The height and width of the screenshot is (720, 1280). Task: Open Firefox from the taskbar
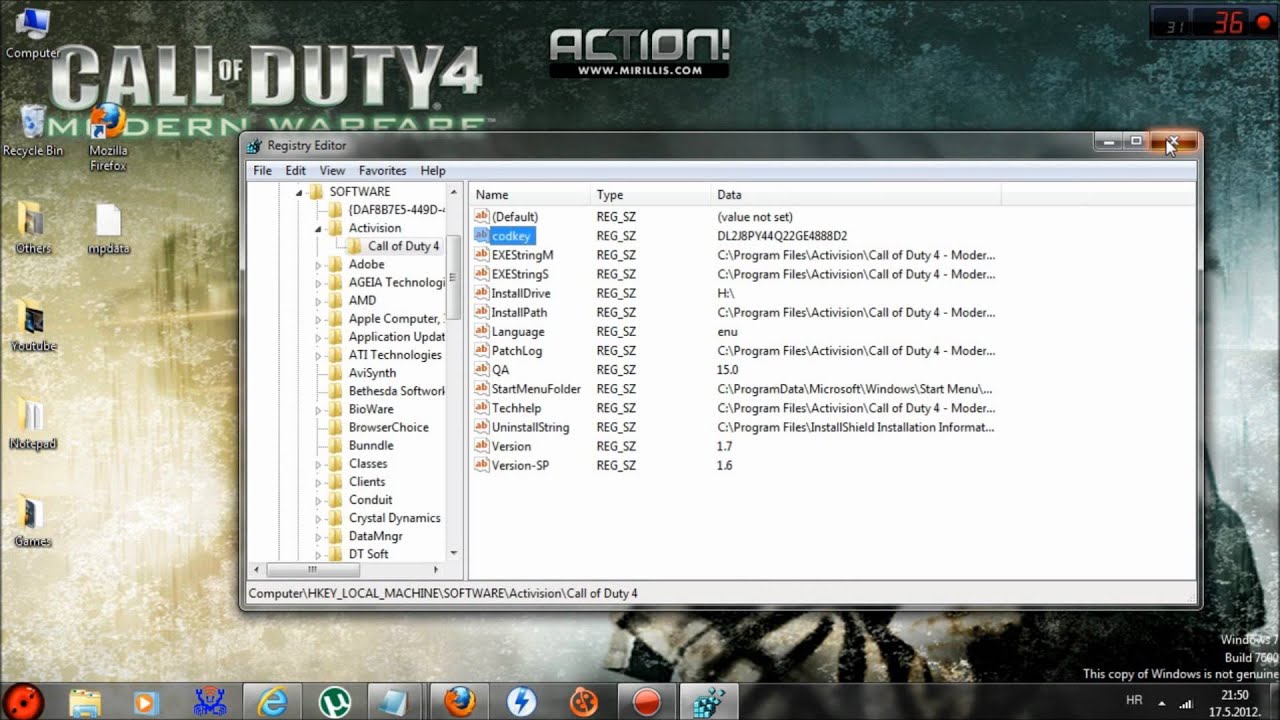click(x=459, y=702)
